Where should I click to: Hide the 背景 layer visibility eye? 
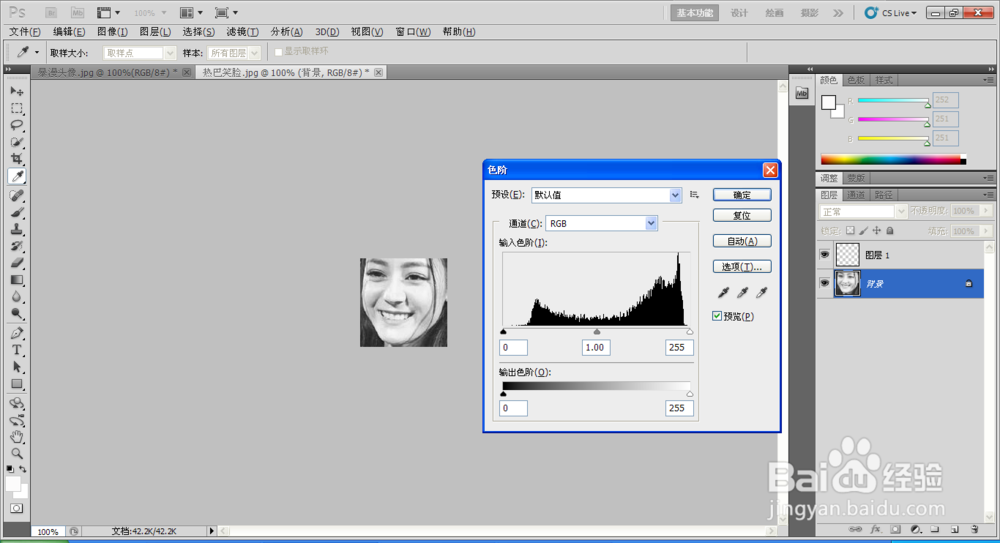tap(825, 283)
